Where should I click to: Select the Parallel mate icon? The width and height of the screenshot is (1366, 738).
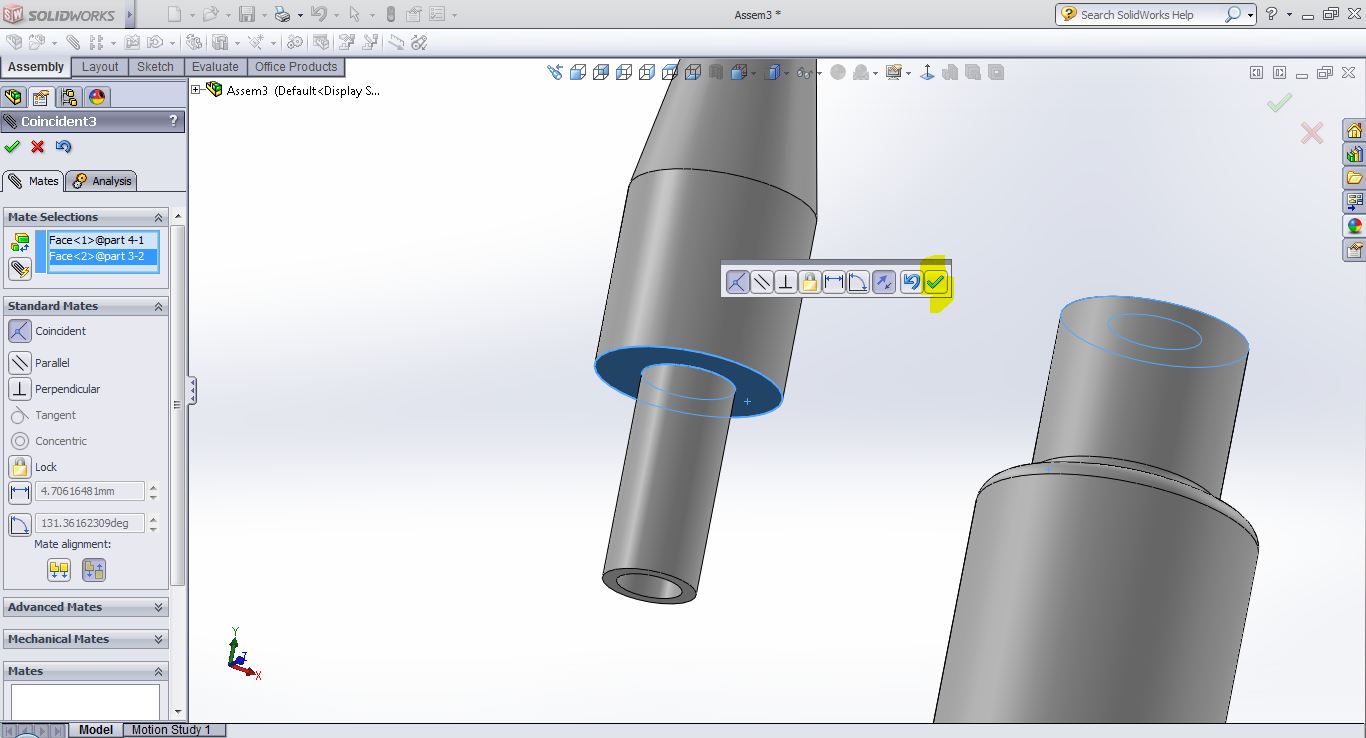[20, 363]
